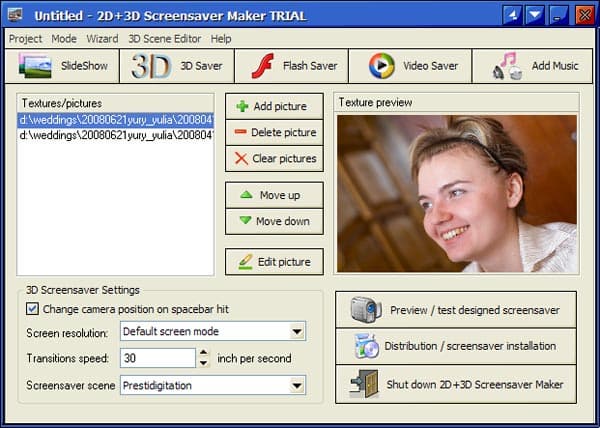Switch to the 3D Saver tab
The width and height of the screenshot is (600, 428).
point(177,66)
